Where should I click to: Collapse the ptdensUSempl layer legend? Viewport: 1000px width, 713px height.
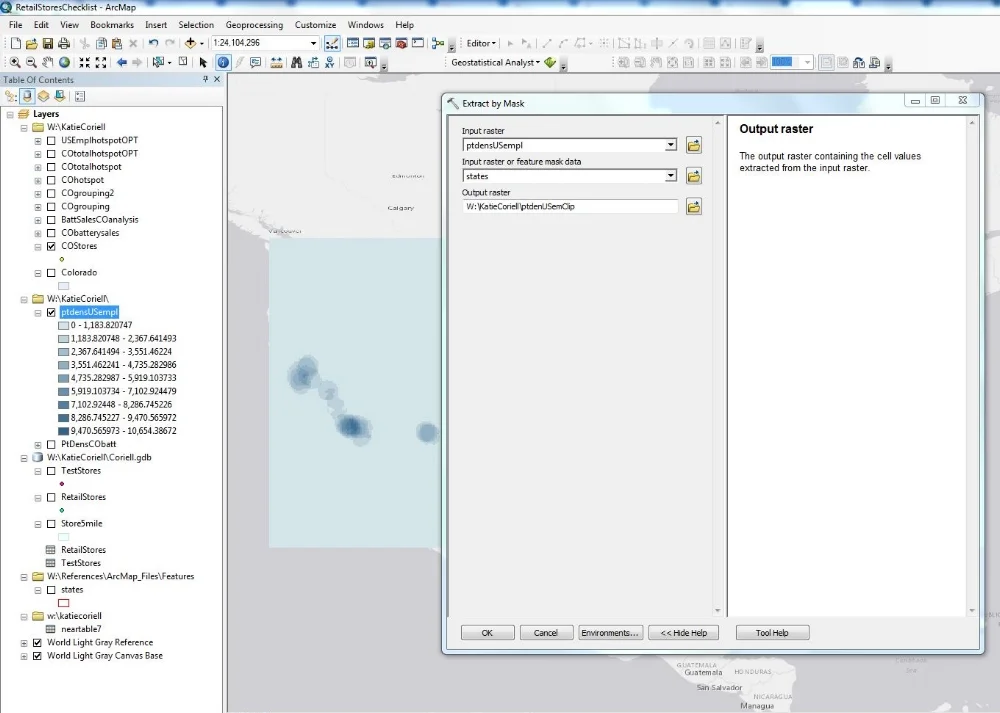pyautogui.click(x=38, y=312)
